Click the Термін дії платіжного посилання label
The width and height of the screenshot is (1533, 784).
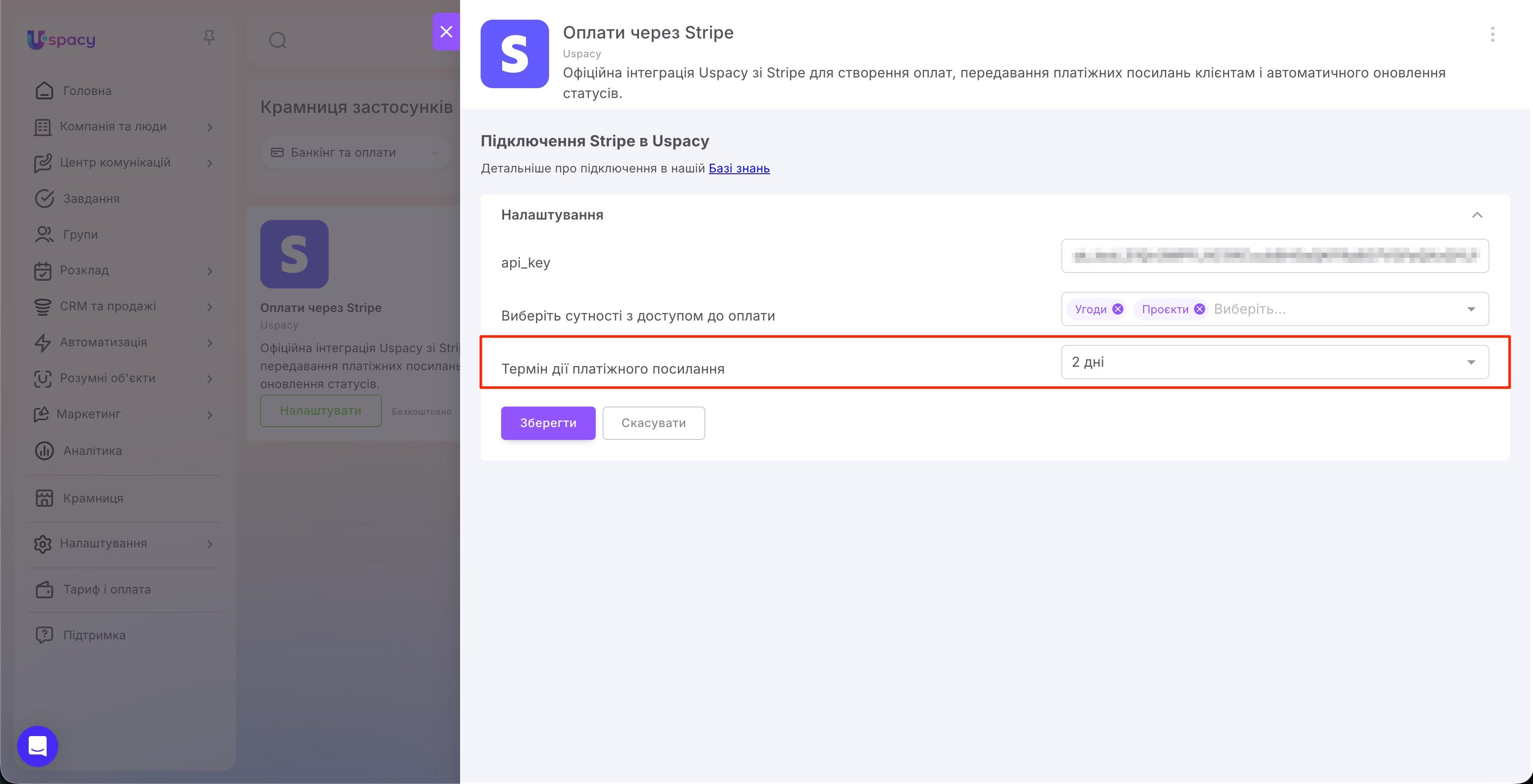613,369
